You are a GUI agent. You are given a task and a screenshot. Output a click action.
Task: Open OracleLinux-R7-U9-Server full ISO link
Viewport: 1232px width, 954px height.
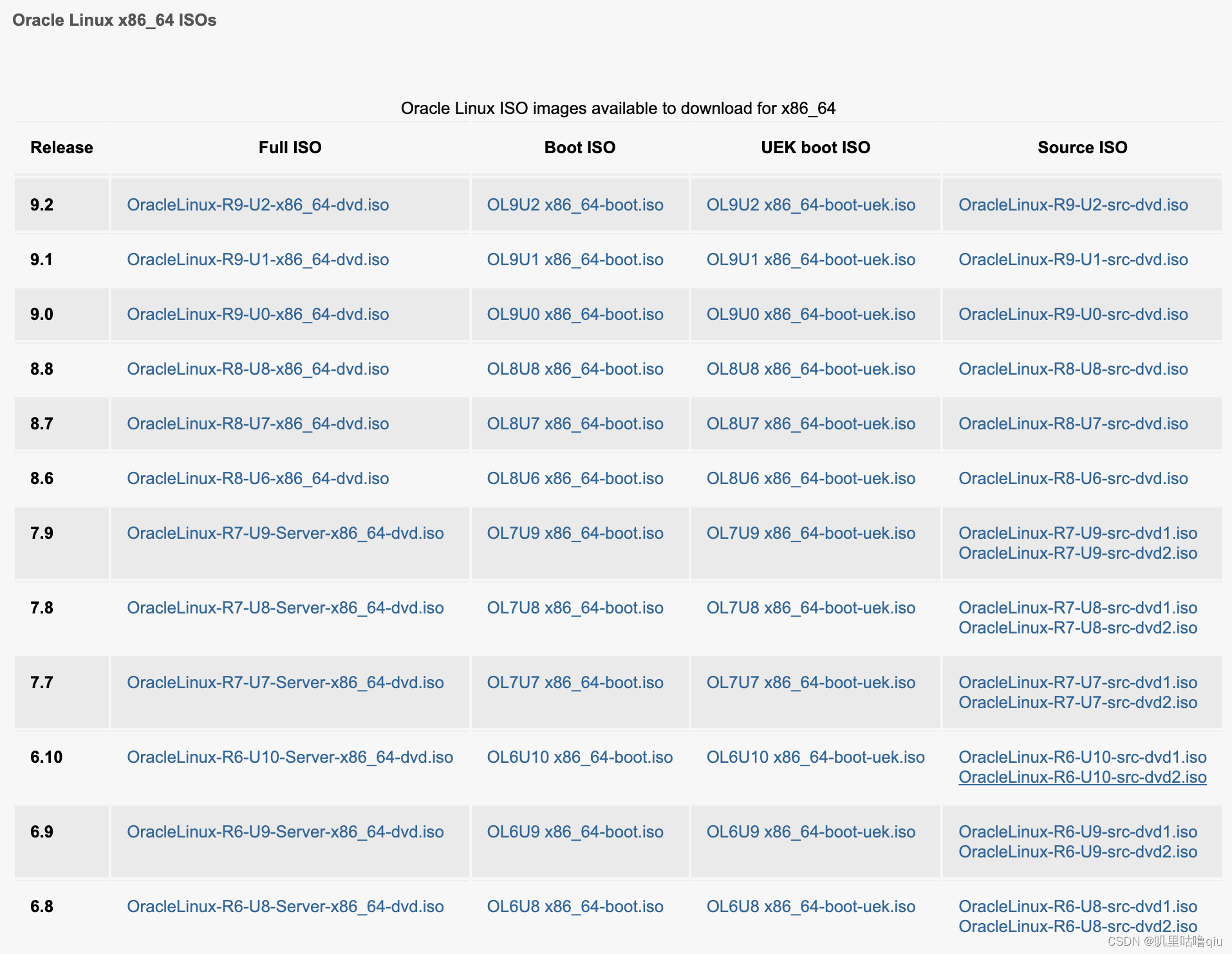(286, 533)
